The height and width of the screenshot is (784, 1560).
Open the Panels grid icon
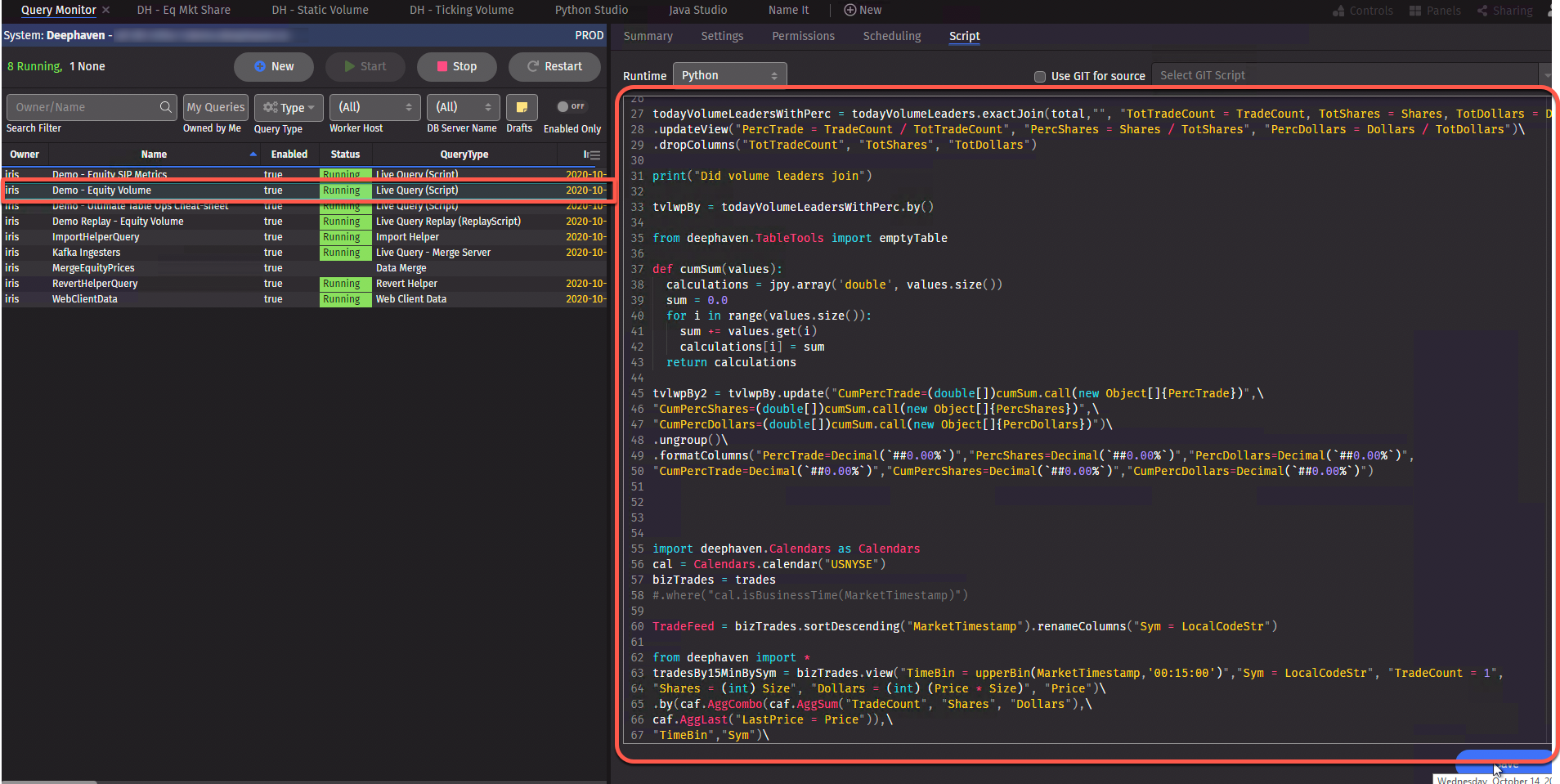[x=1415, y=11]
